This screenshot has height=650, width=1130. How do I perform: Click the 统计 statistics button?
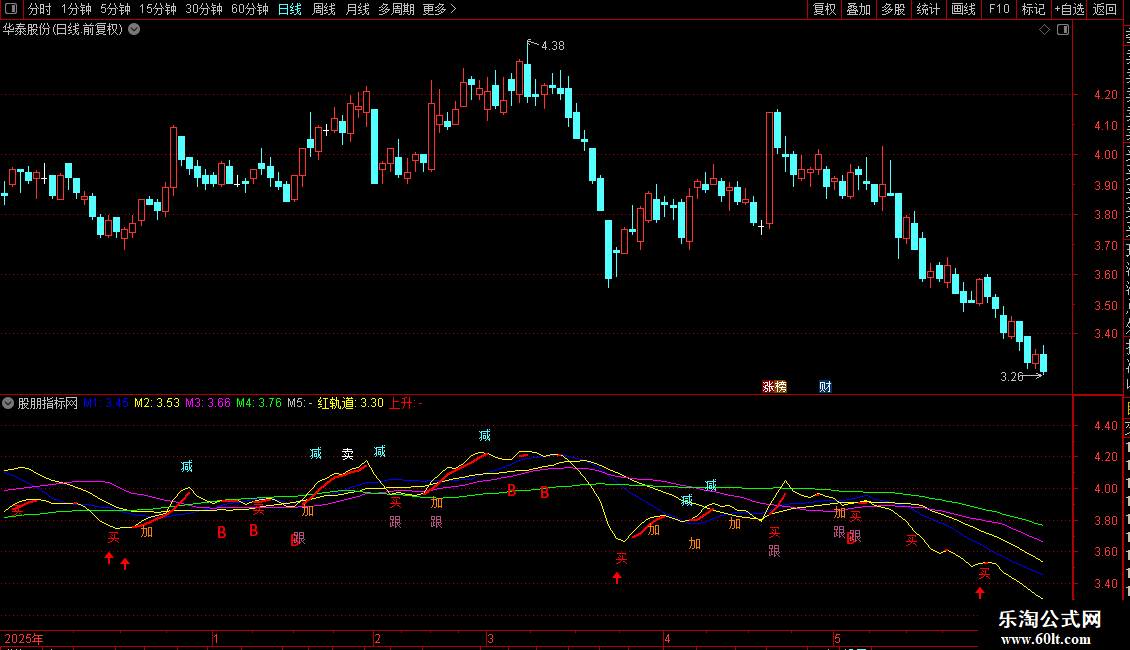click(928, 9)
